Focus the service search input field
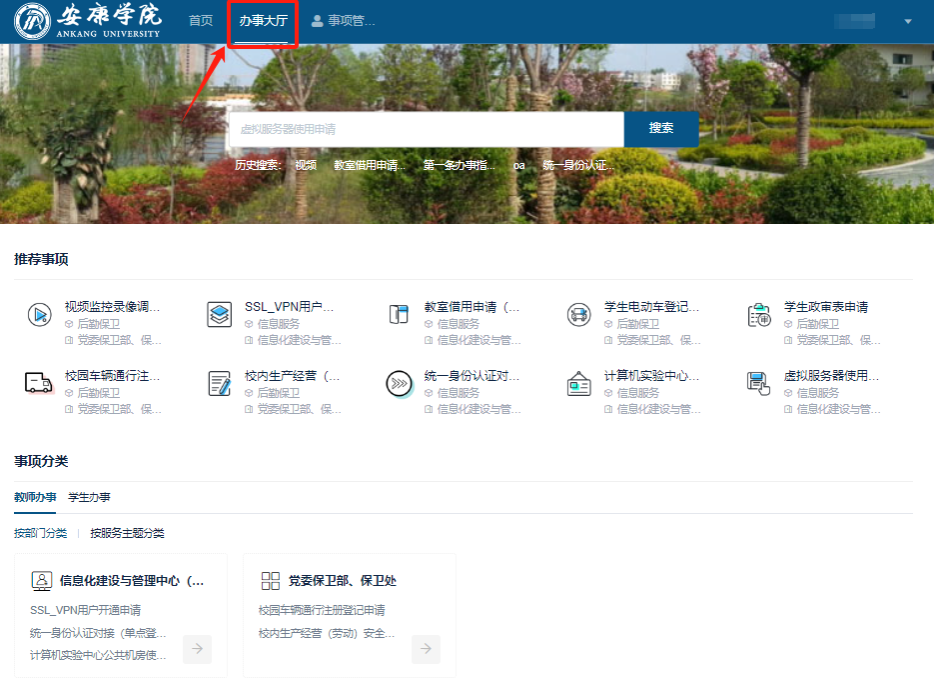 pos(427,129)
